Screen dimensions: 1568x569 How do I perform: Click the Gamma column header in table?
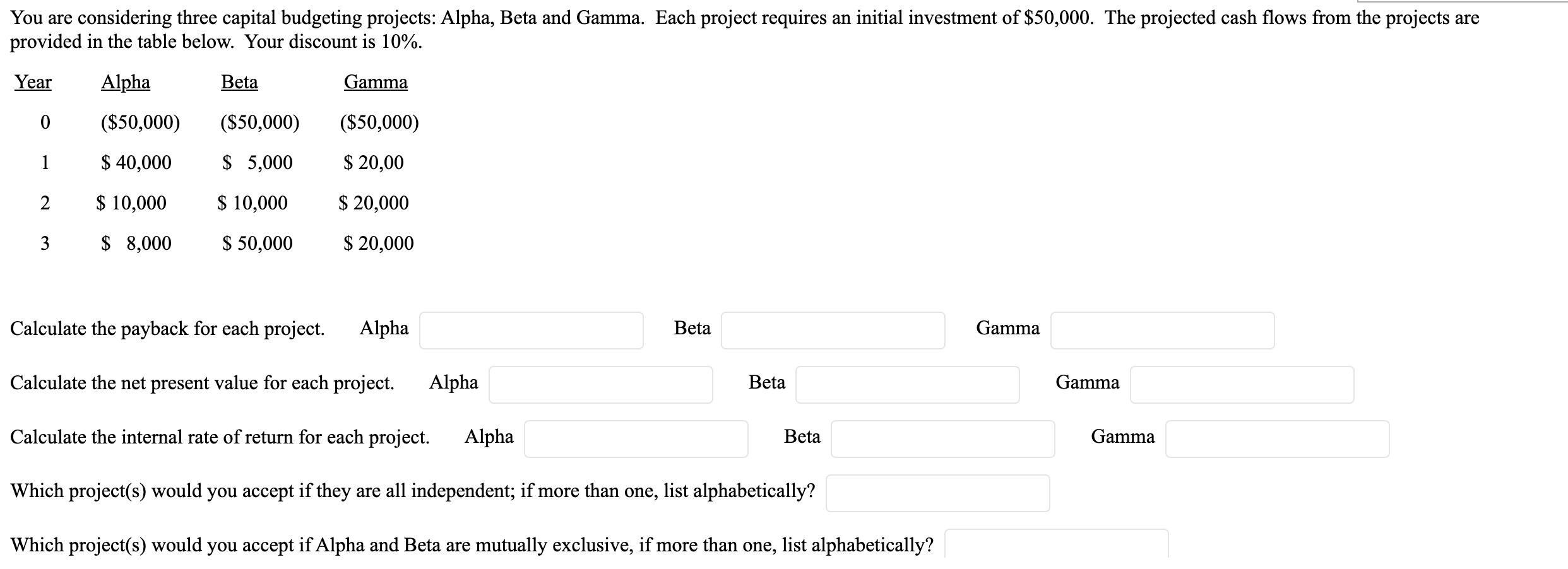[376, 82]
